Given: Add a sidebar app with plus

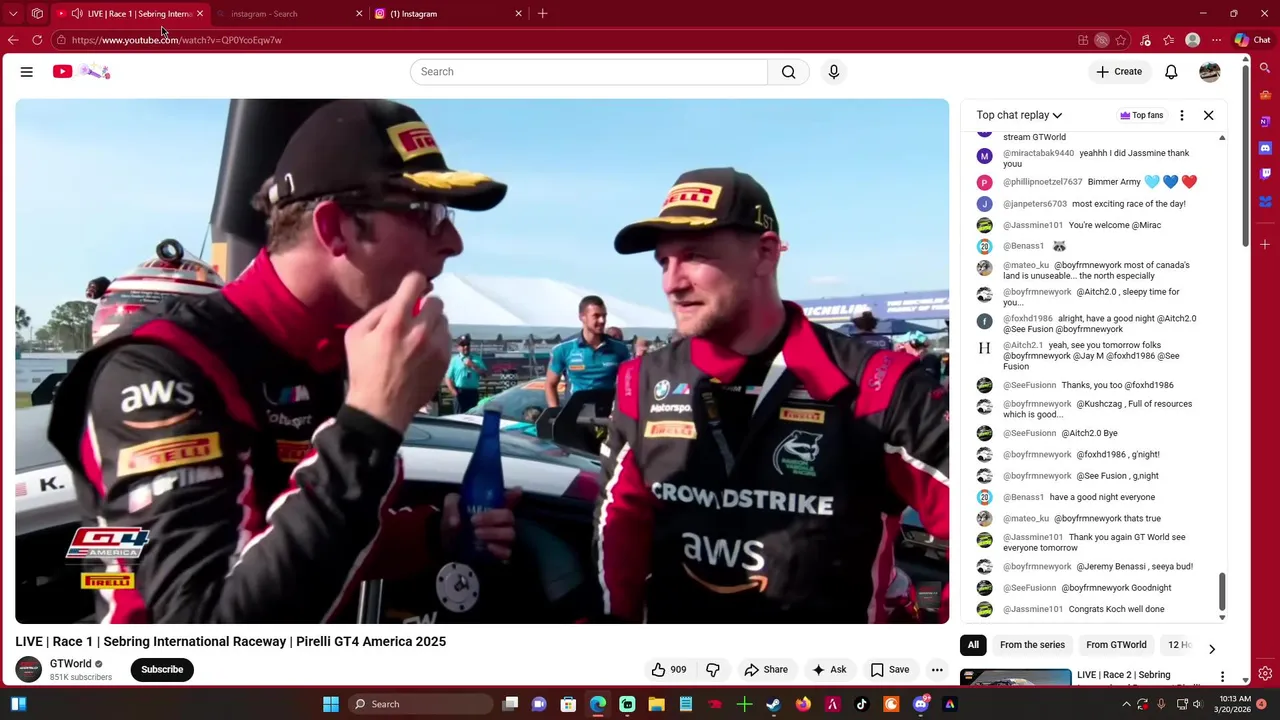Looking at the screenshot, I should (1265, 244).
